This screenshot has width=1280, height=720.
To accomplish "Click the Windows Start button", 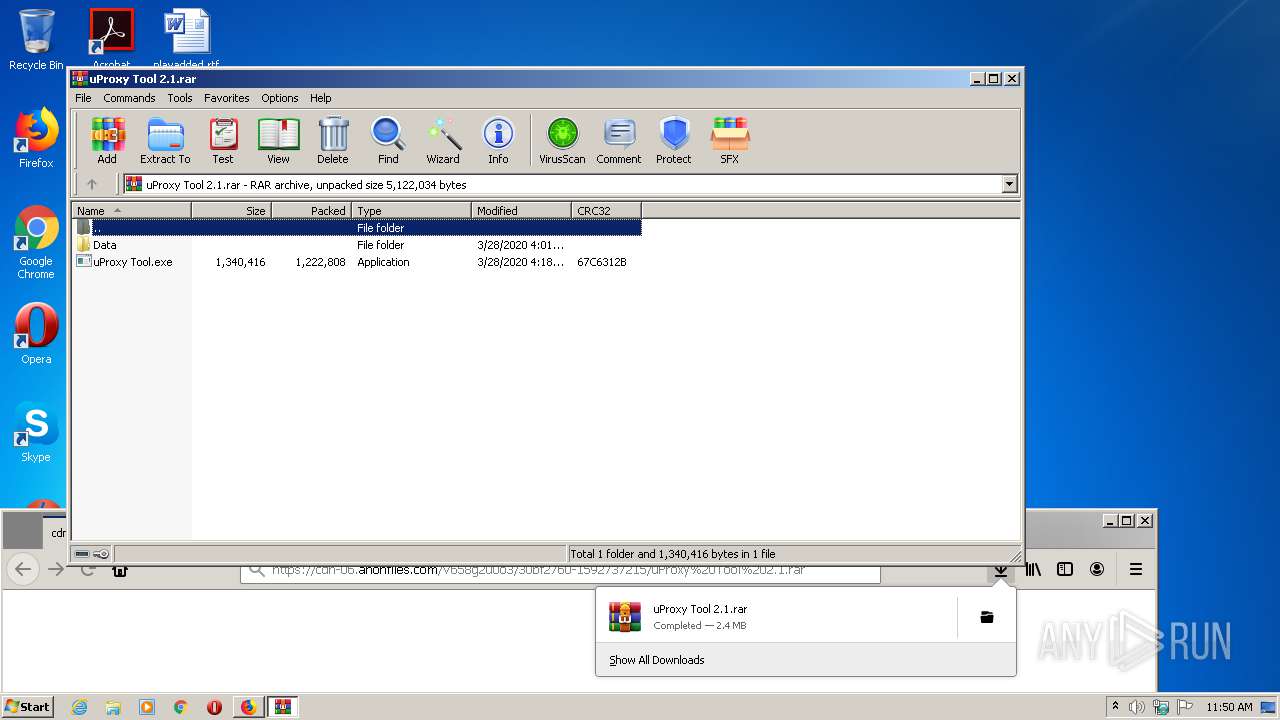I will (27, 706).
